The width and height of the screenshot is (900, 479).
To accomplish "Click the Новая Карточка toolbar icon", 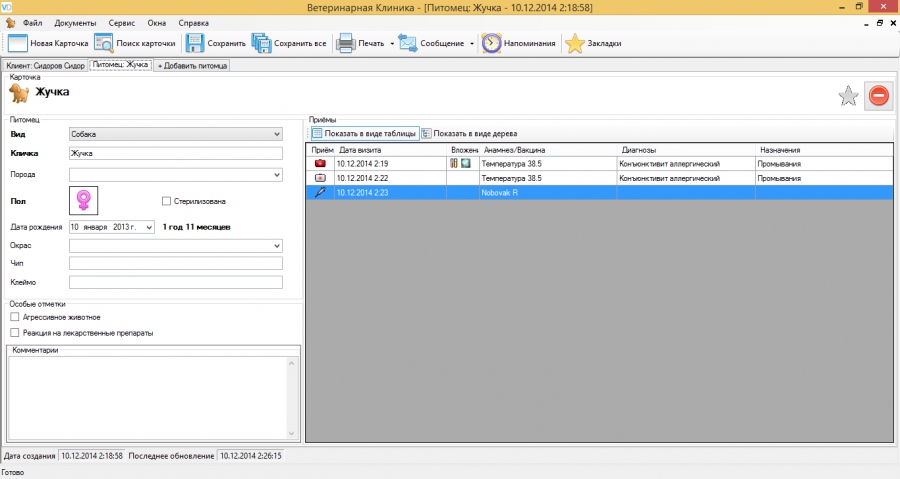I will coord(17,44).
